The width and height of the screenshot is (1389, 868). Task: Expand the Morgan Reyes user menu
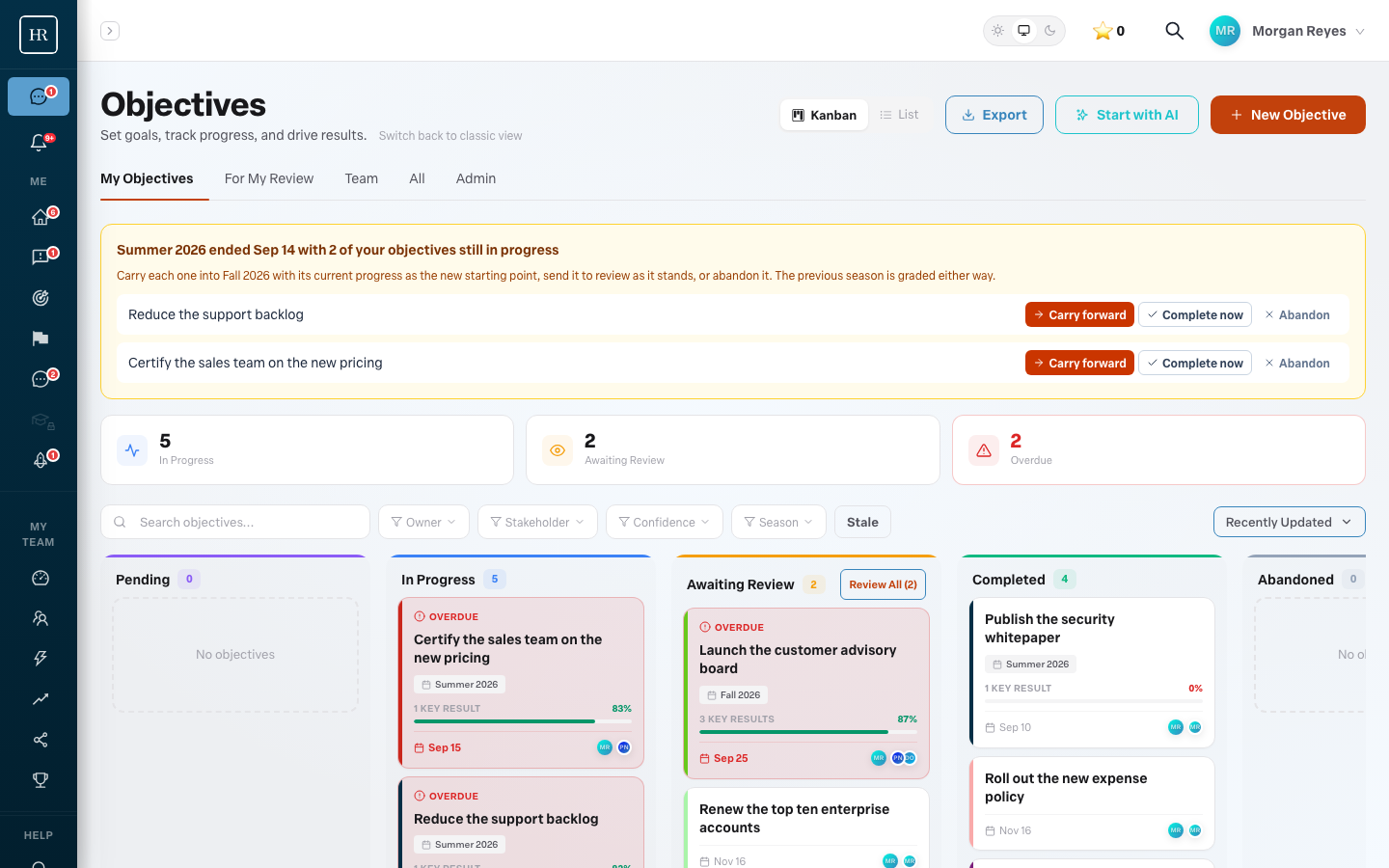[1288, 31]
